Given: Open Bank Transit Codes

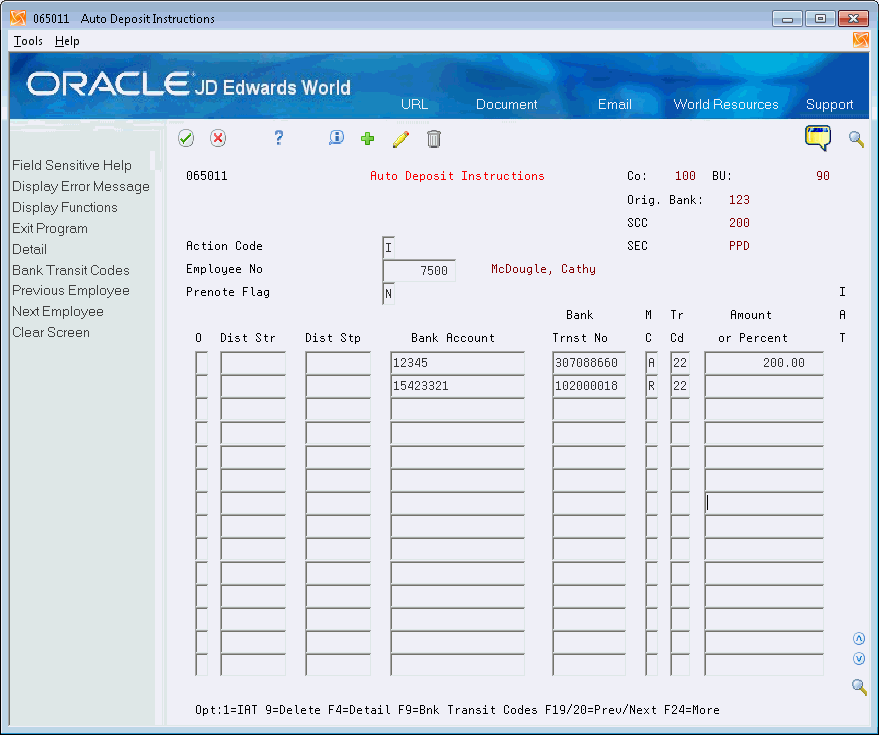Looking at the screenshot, I should 71,270.
